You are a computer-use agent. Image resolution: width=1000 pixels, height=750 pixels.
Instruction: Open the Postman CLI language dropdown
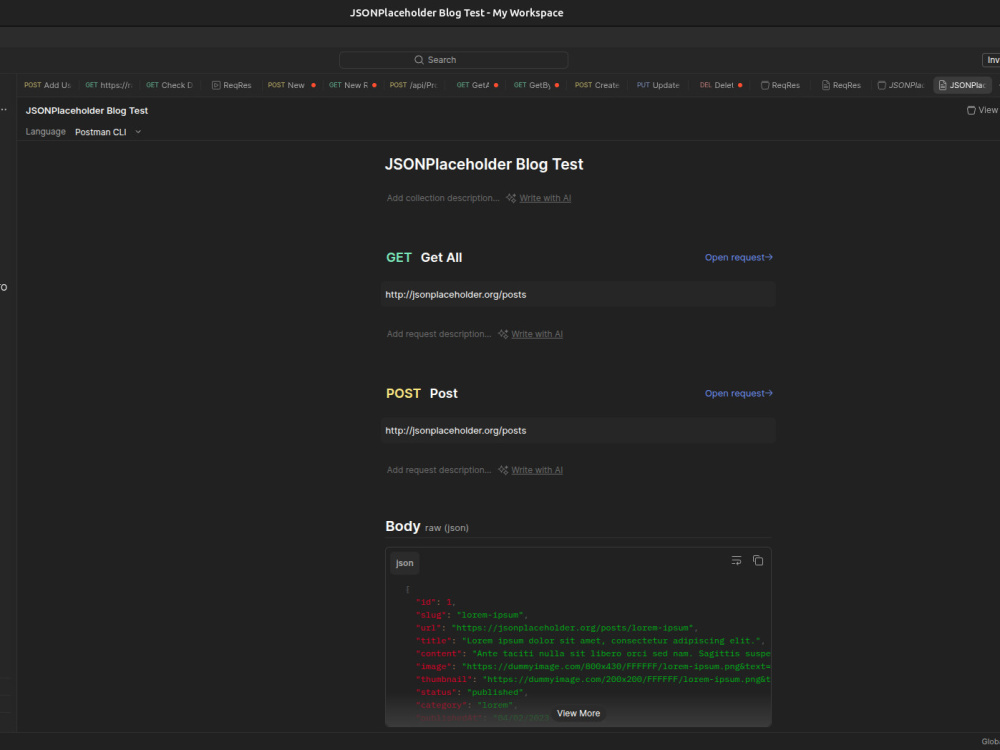(x=108, y=132)
